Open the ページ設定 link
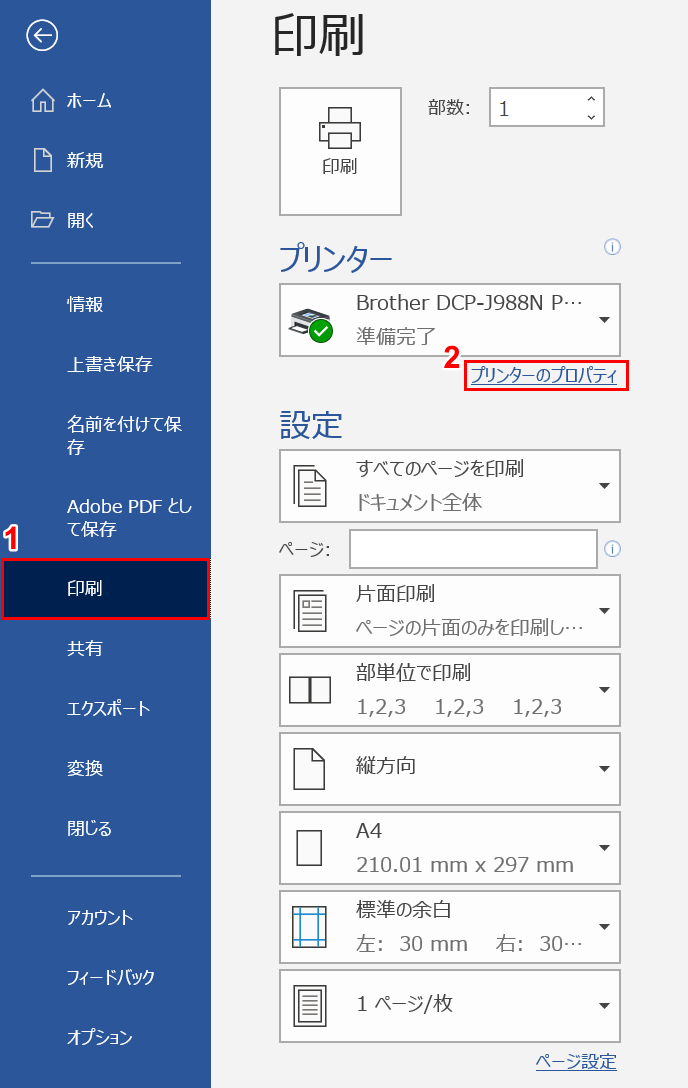688x1088 pixels. [576, 1062]
